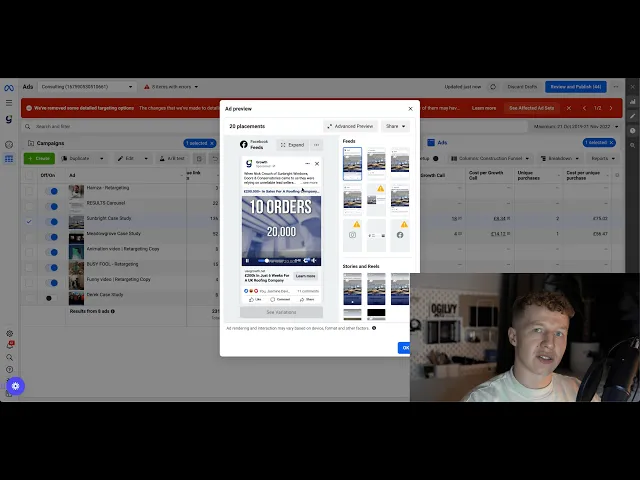
Task: Click Advanced Preview button
Action: coord(351,126)
